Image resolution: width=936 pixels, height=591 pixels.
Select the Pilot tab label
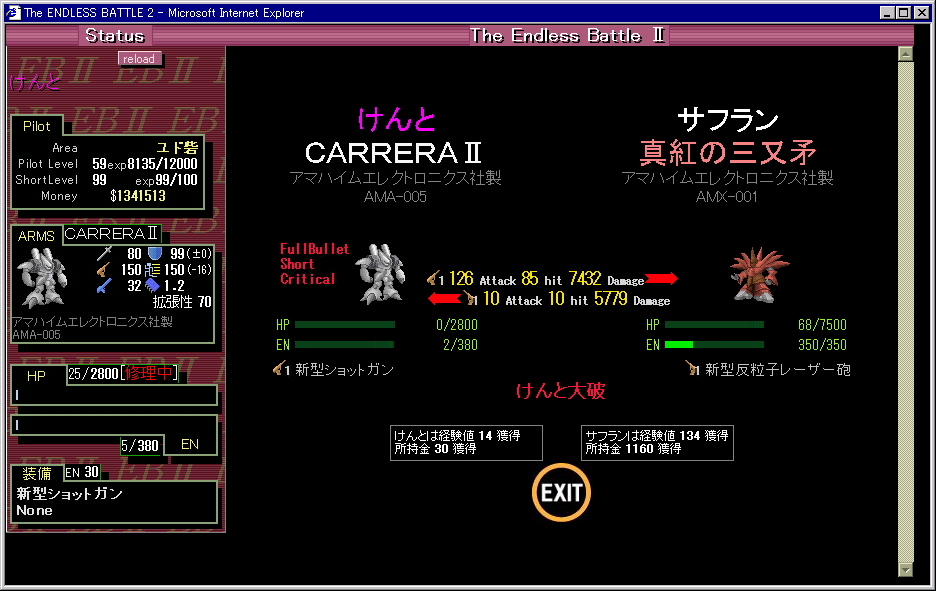pyautogui.click(x=37, y=126)
